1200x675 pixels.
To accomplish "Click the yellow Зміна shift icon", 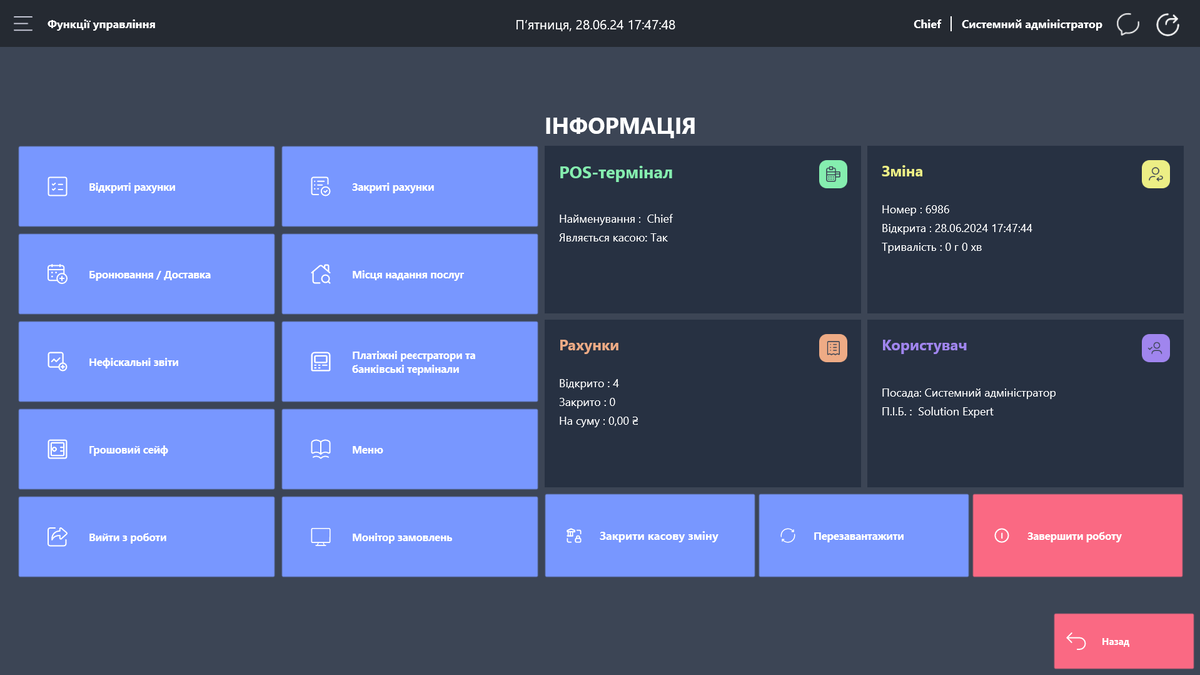I will [x=1156, y=174].
